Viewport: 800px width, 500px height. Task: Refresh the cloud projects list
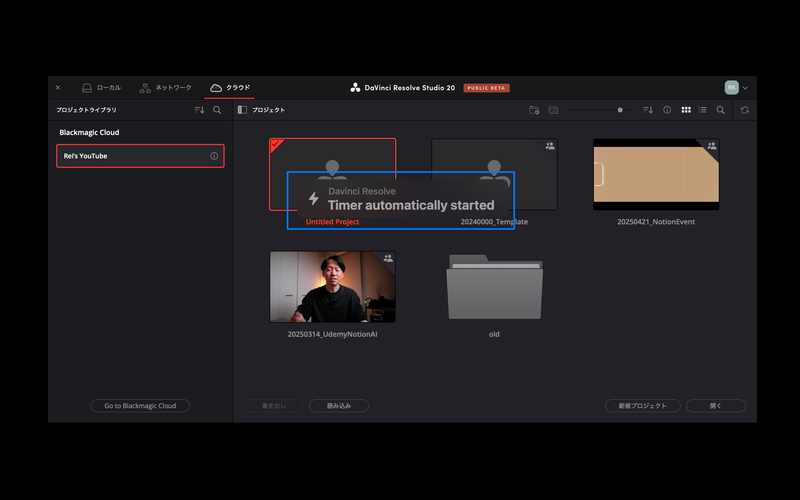tap(744, 110)
